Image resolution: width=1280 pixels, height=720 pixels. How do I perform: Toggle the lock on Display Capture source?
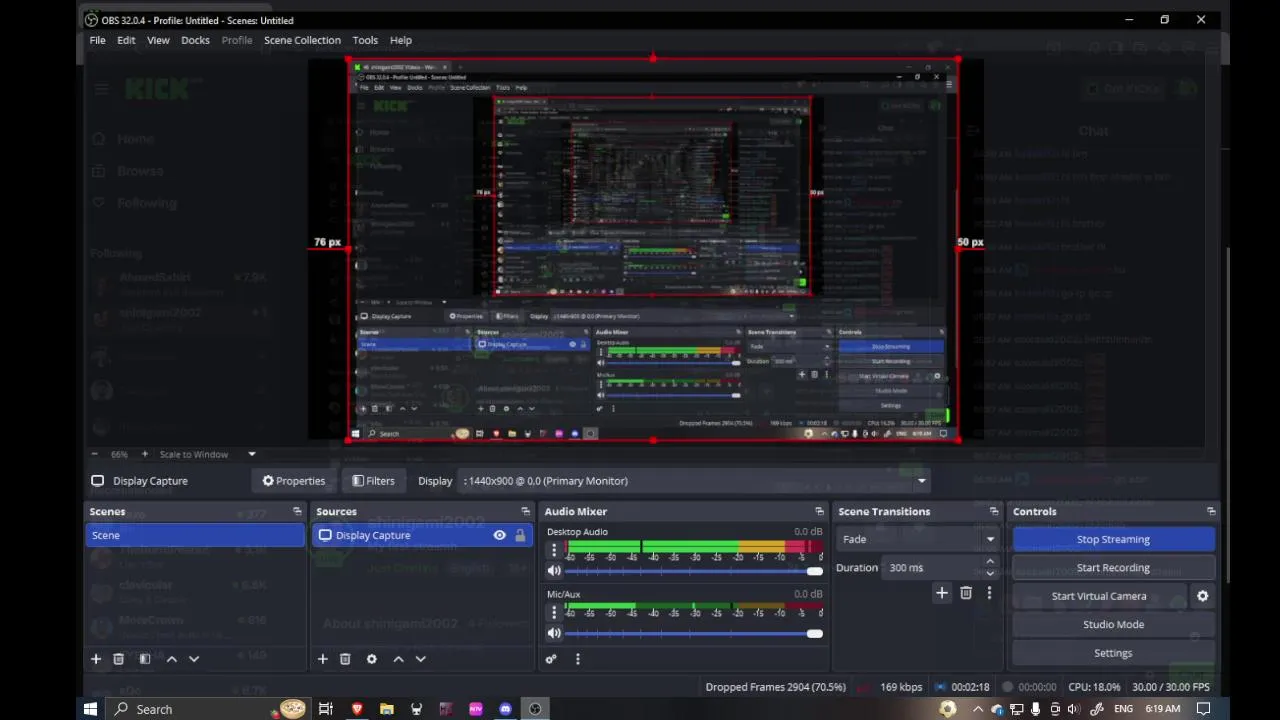pyautogui.click(x=520, y=535)
